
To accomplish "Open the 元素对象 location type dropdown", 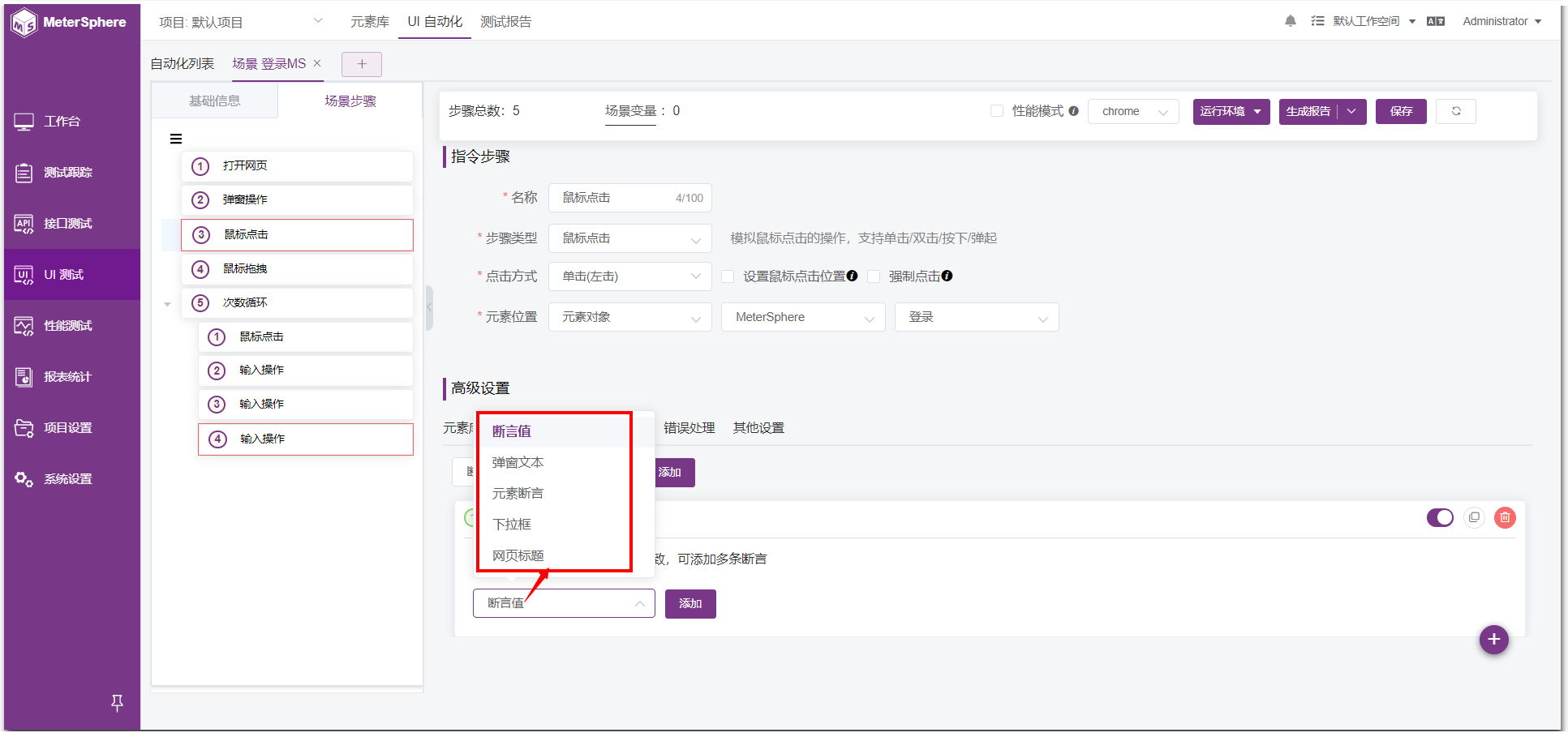I will tap(630, 317).
